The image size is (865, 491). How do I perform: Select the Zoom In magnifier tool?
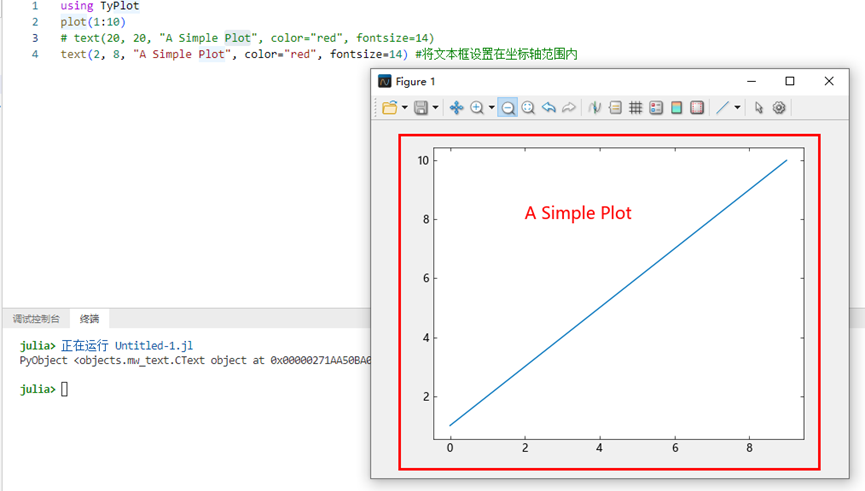pyautogui.click(x=477, y=108)
